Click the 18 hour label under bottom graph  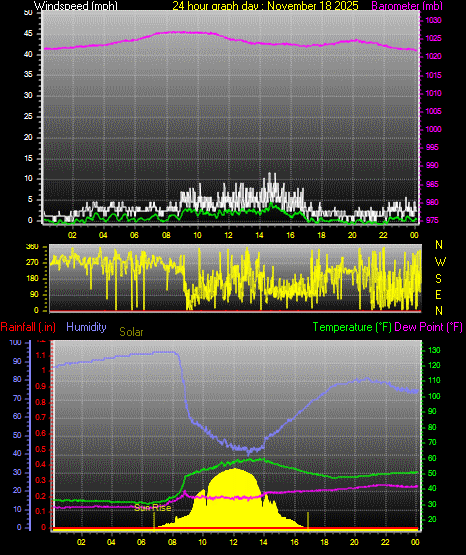324,542
